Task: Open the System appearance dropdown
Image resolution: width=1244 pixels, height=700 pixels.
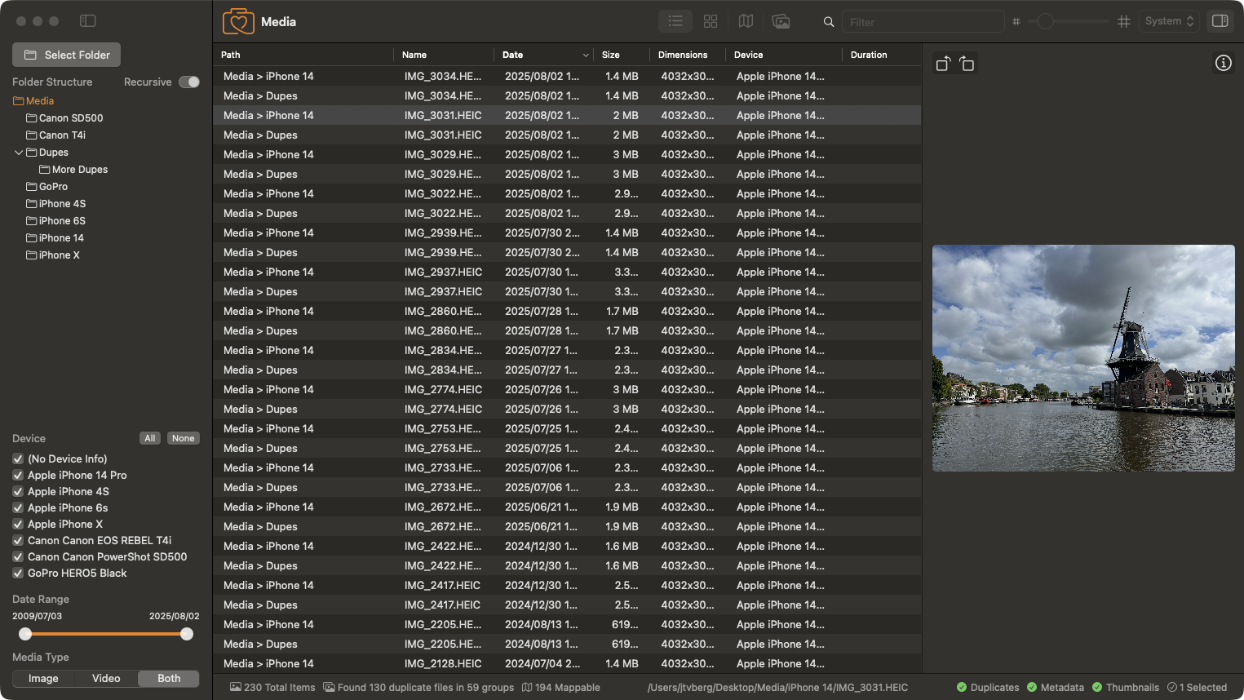Action: click(x=1169, y=20)
